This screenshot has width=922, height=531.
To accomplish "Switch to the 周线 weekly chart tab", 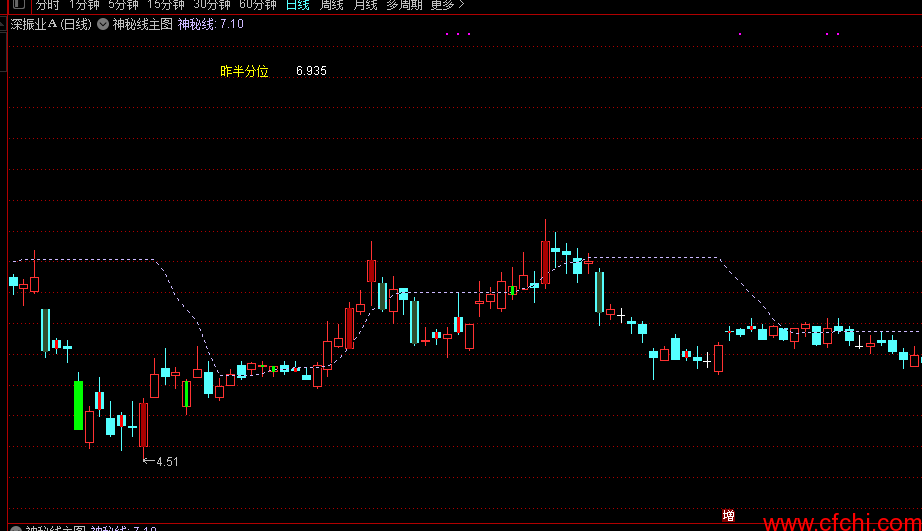I will 332,5.
